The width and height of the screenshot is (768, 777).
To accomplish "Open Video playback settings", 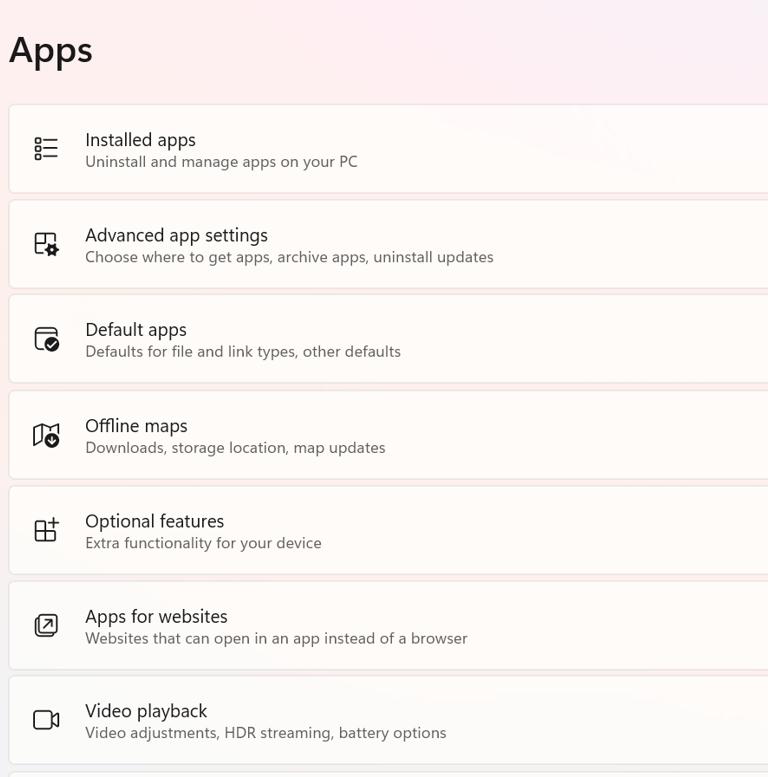I will tap(146, 711).
